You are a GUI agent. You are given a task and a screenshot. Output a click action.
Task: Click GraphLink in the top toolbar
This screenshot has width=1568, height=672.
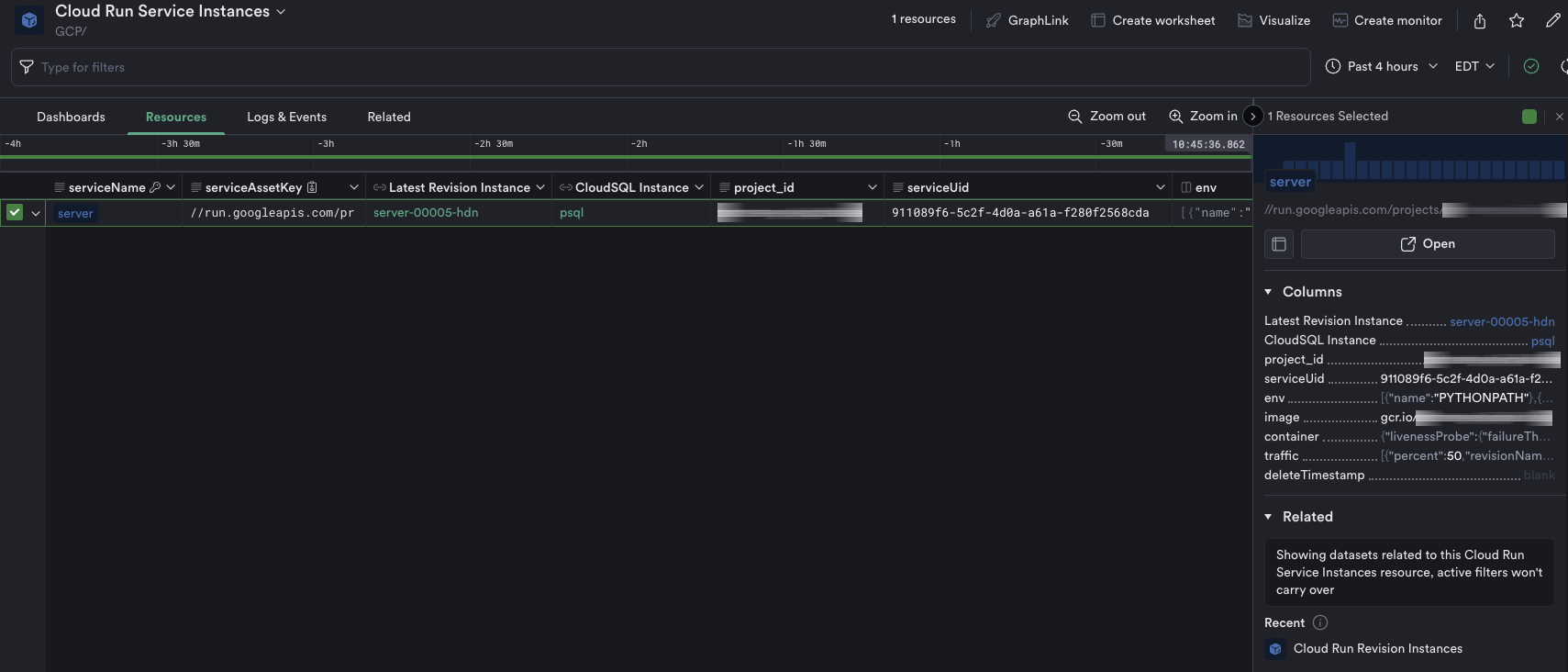click(x=1027, y=20)
